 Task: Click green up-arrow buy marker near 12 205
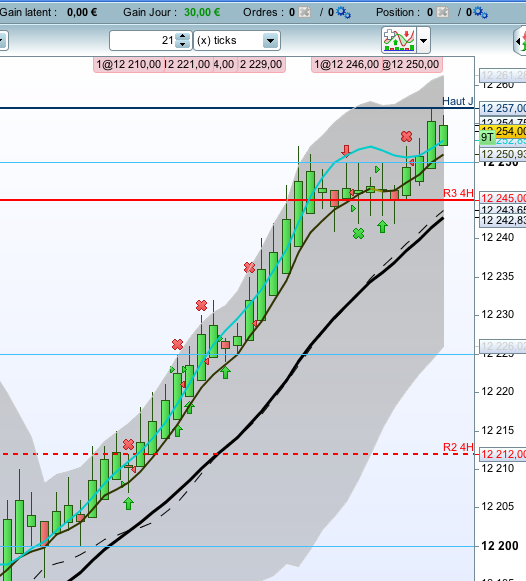pyautogui.click(x=128, y=504)
